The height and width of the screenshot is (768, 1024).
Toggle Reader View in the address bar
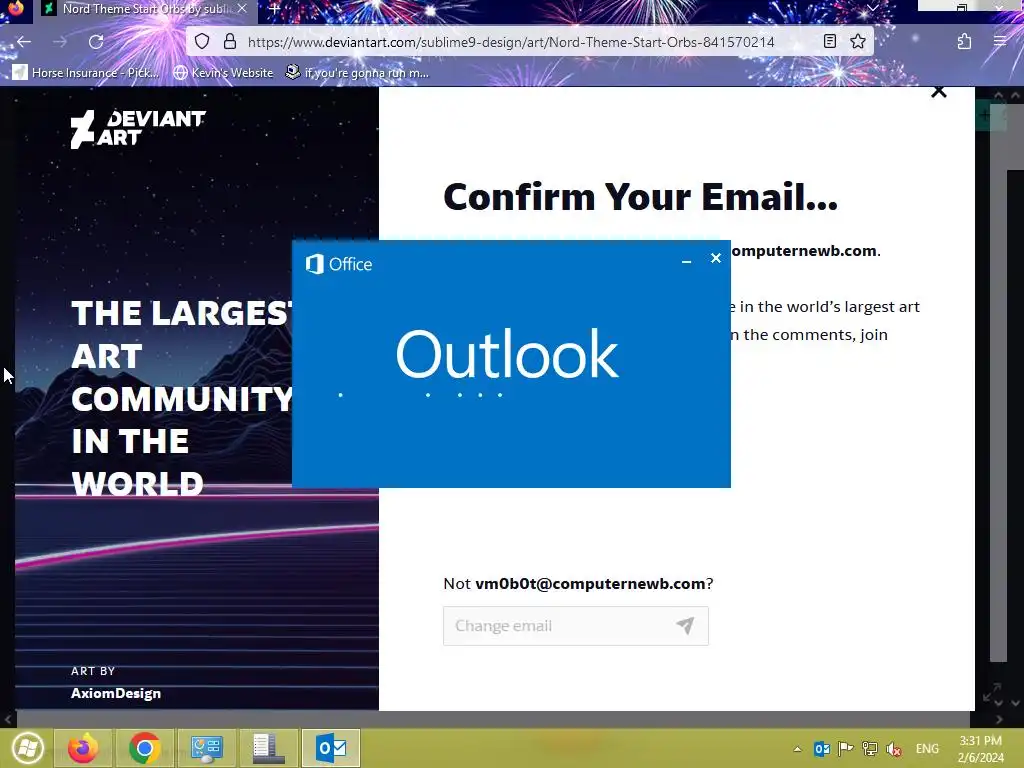click(x=830, y=42)
